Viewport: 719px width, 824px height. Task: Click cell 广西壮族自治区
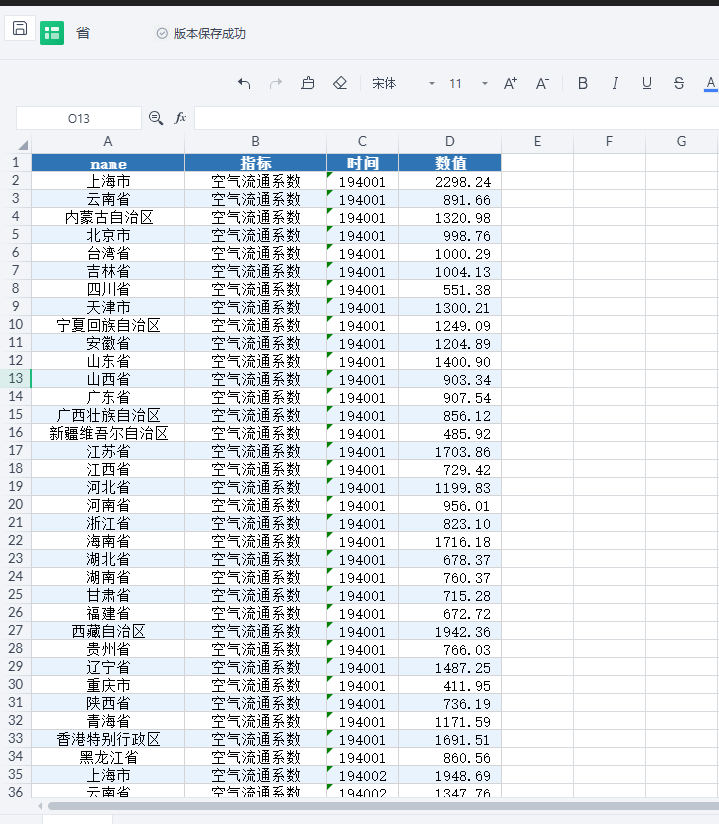[x=108, y=415]
